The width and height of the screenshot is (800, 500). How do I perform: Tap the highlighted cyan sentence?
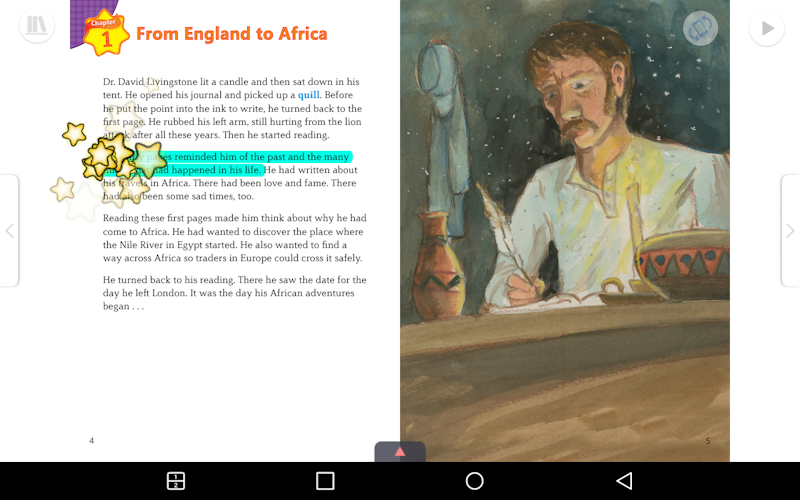227,163
